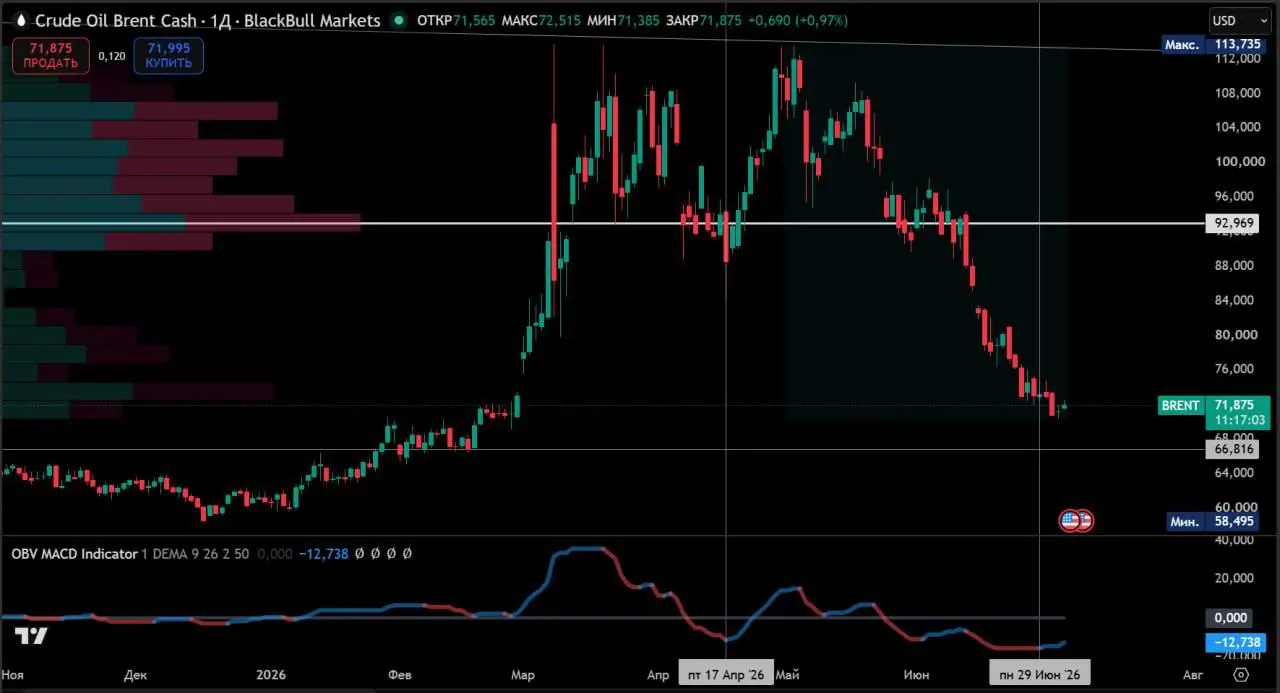Click the Мар month on time axis
Image resolution: width=1280 pixels, height=693 pixels.
pos(522,675)
